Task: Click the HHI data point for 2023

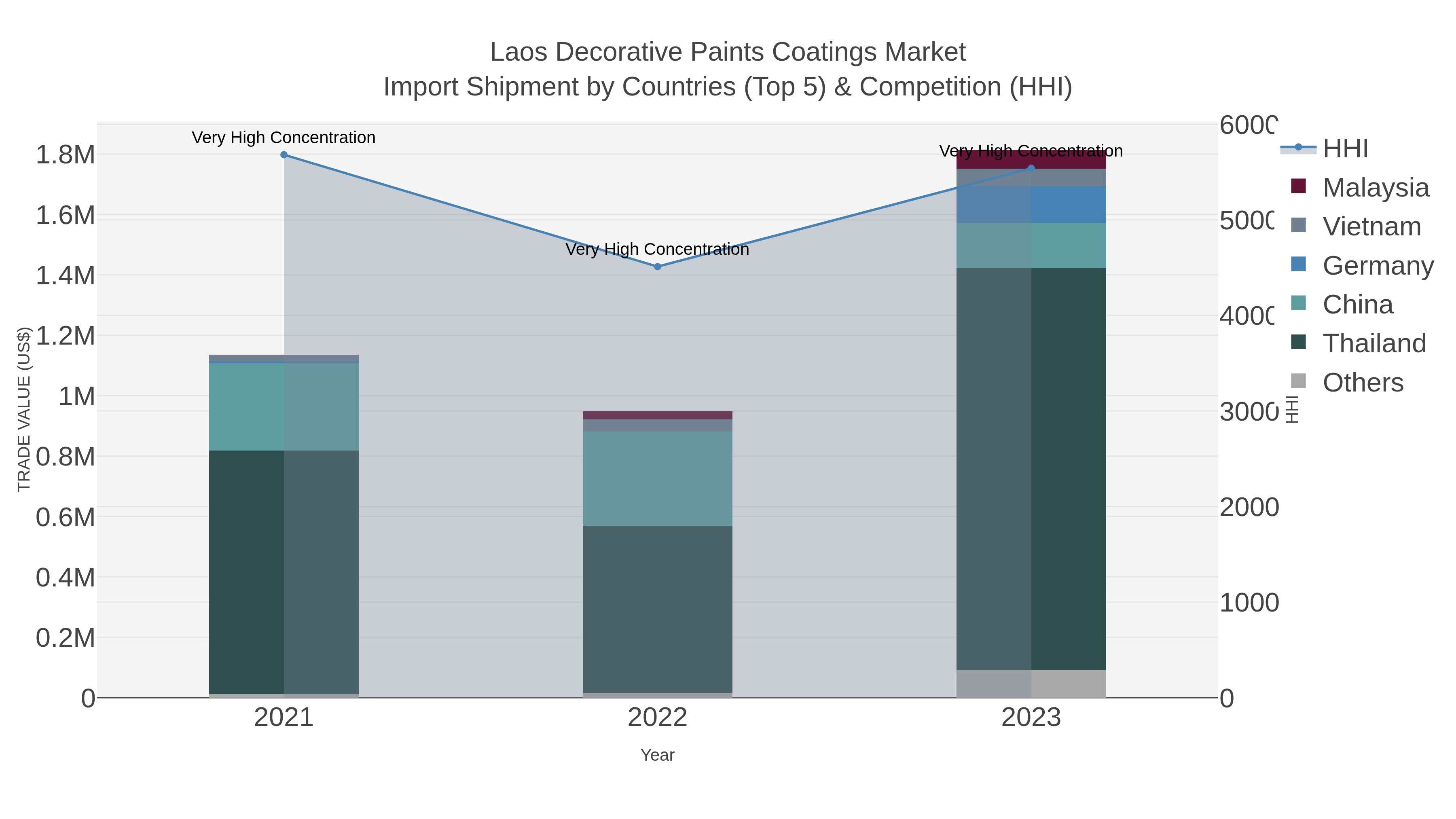Action: (x=1031, y=168)
